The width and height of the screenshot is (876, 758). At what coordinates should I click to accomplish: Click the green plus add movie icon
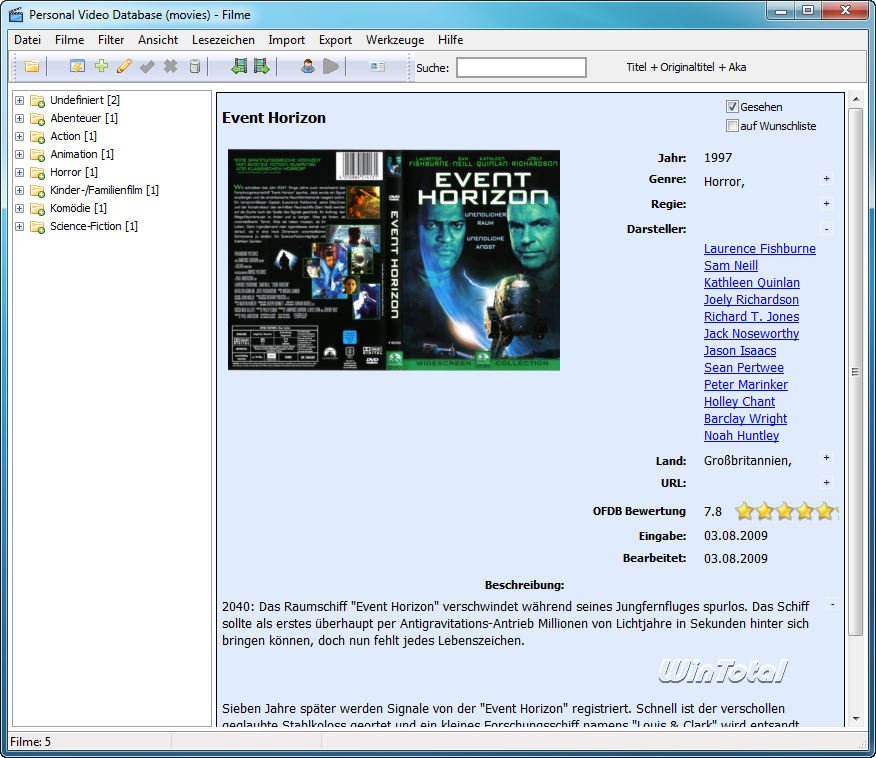click(x=101, y=66)
